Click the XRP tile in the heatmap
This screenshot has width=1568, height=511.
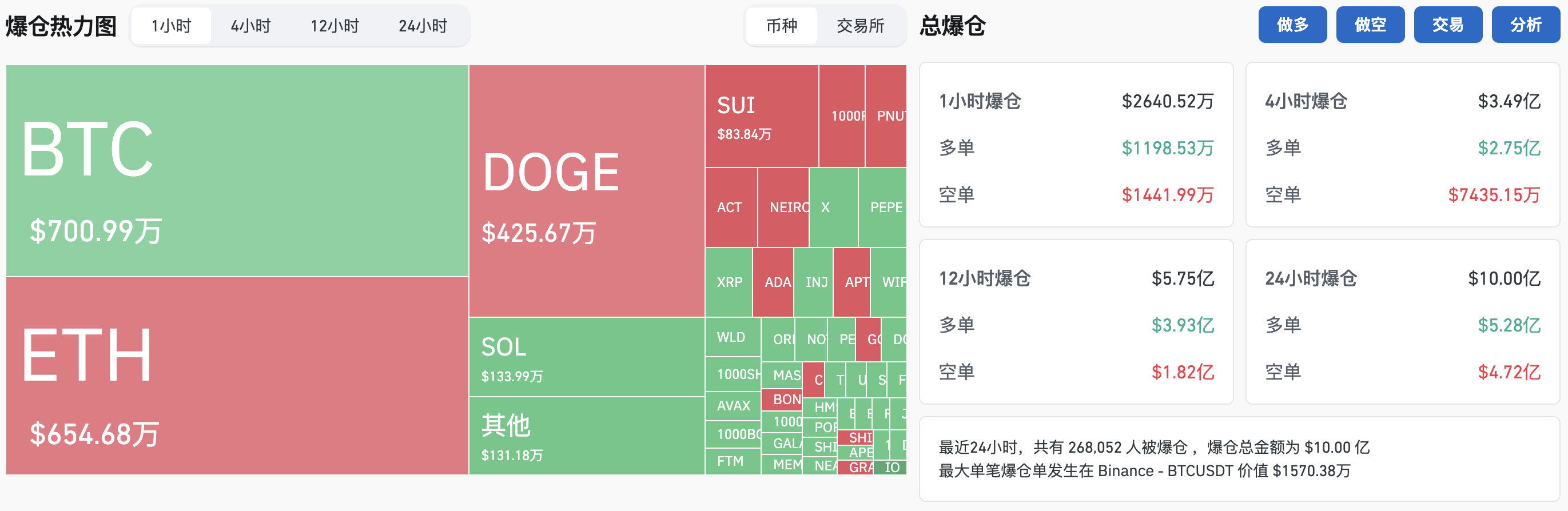point(729,282)
